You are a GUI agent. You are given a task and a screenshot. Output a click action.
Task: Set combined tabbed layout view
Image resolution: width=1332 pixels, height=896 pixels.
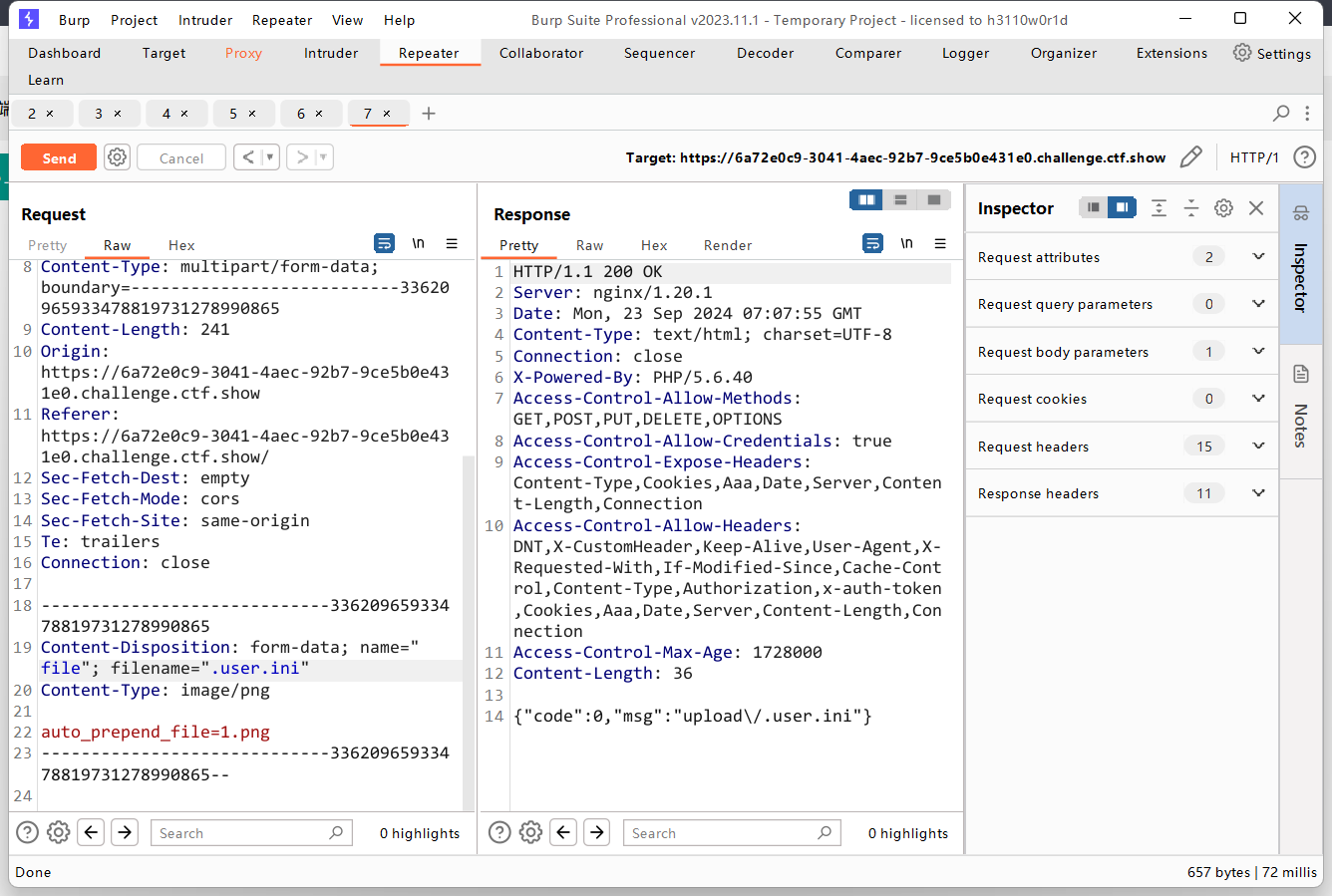(934, 200)
